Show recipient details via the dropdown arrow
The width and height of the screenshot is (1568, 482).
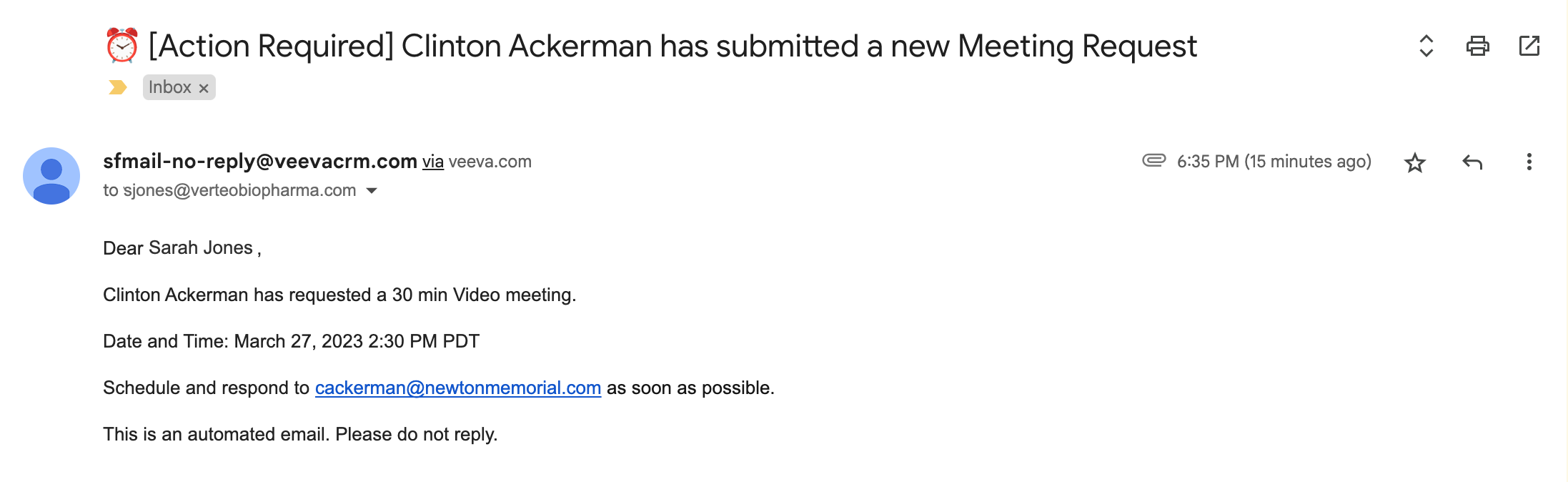tap(372, 191)
